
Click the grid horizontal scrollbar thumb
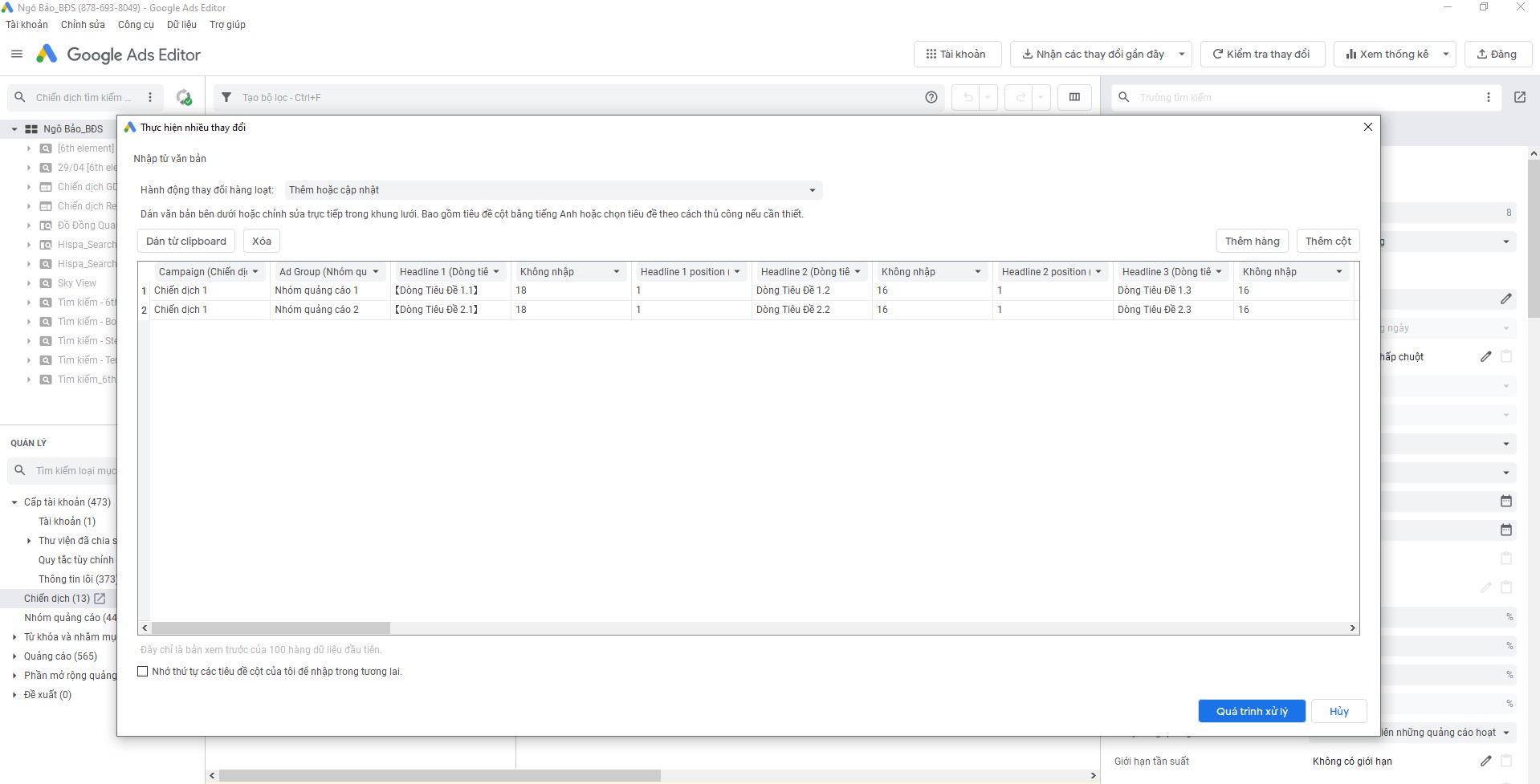[271, 628]
